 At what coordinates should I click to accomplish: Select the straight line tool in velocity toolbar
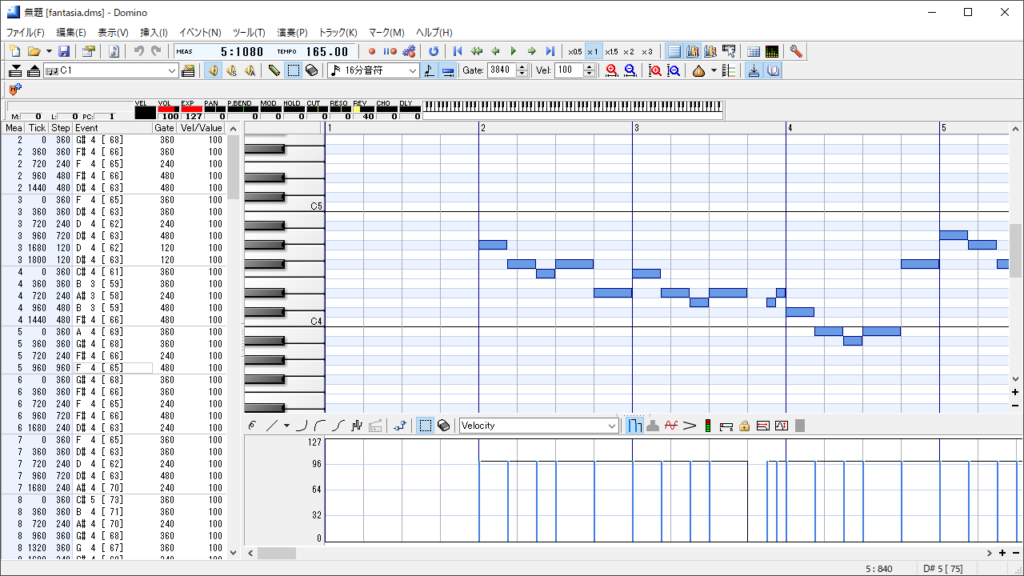pyautogui.click(x=272, y=426)
